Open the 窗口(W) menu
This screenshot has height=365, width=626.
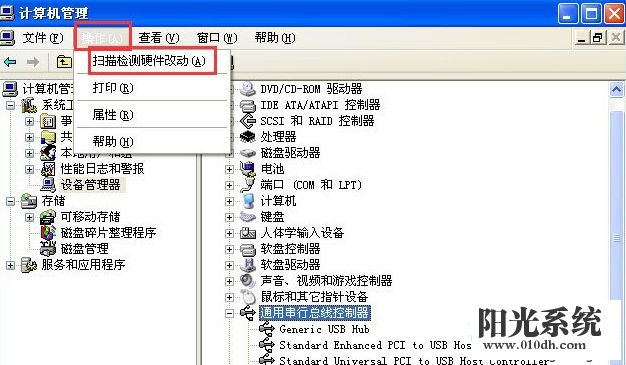pos(217,38)
